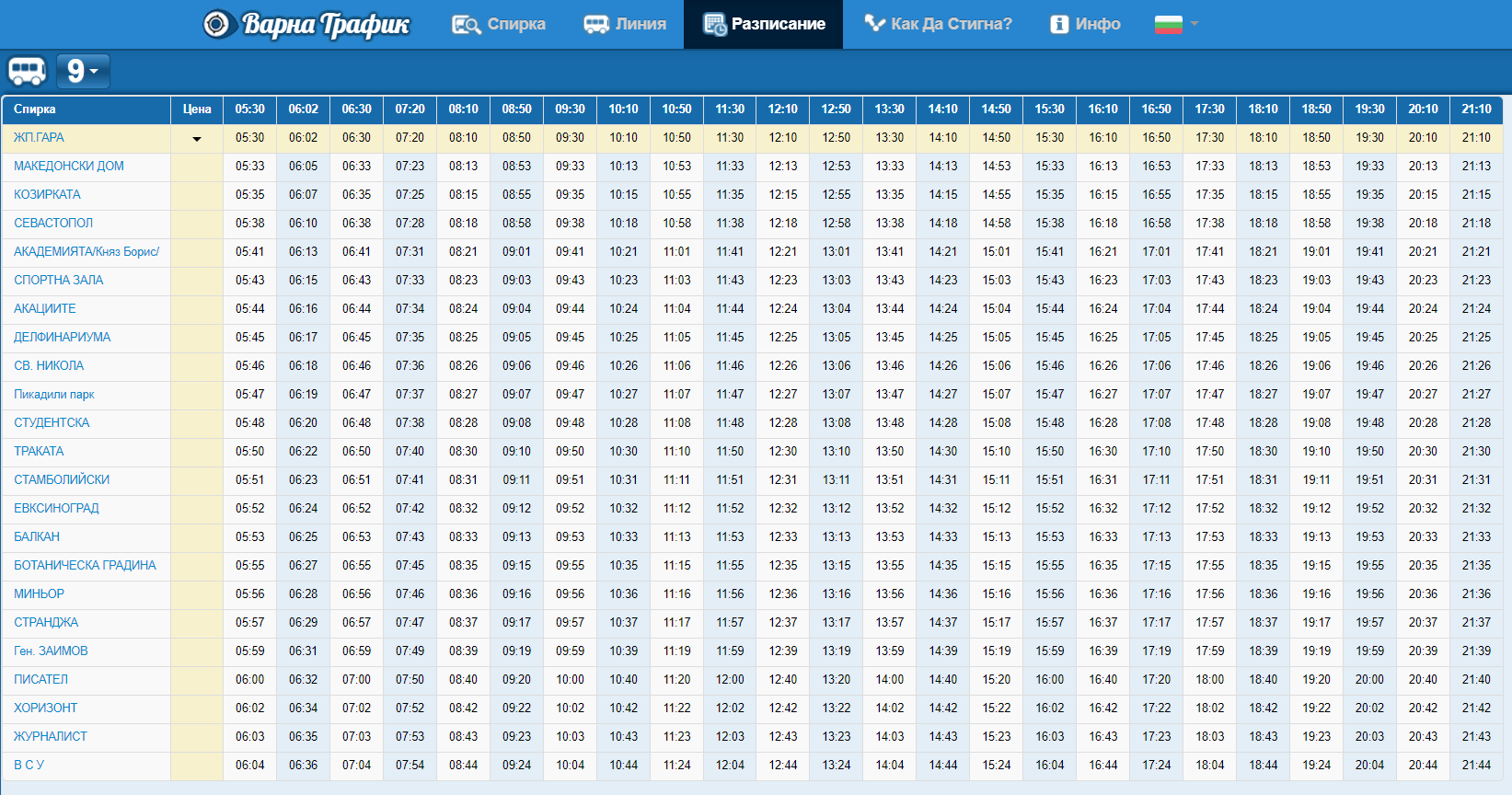Open the Ген. ЗАИМОВ stop link
1512x795 pixels.
pyautogui.click(x=51, y=651)
